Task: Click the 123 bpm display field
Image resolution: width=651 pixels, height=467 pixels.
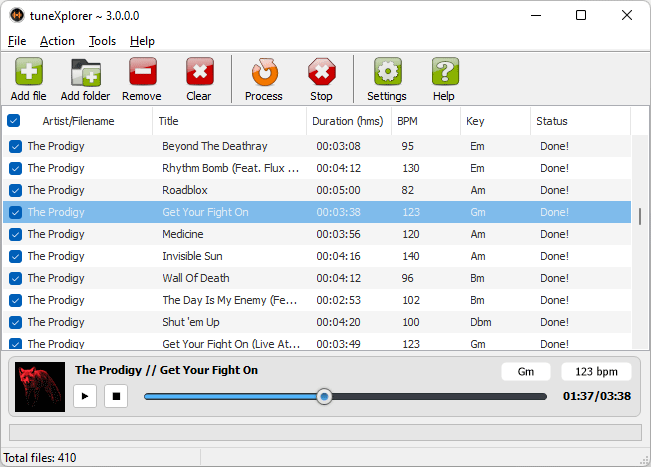Action: tap(596, 372)
